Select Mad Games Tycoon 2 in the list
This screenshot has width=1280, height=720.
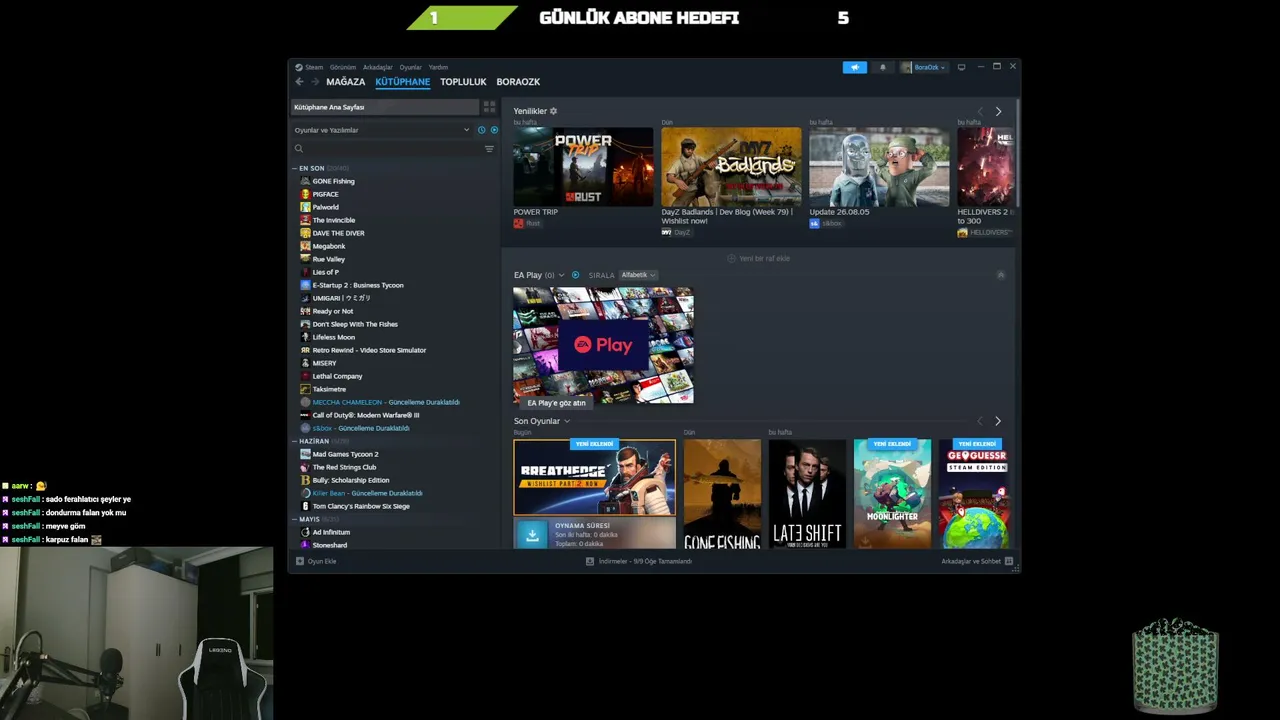tap(345, 454)
